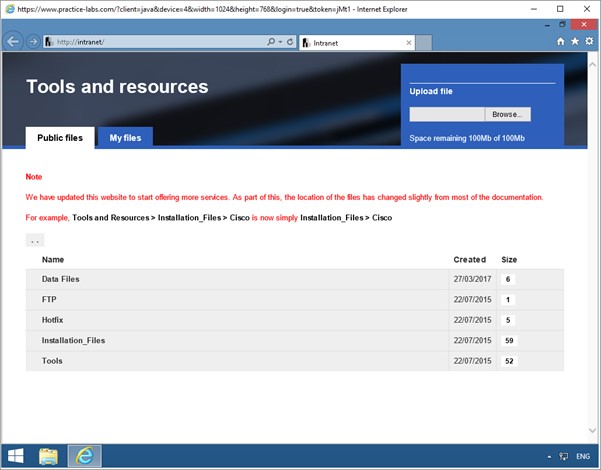Open the Windows Start menu
Image resolution: width=601 pixels, height=470 pixels.
[16, 456]
